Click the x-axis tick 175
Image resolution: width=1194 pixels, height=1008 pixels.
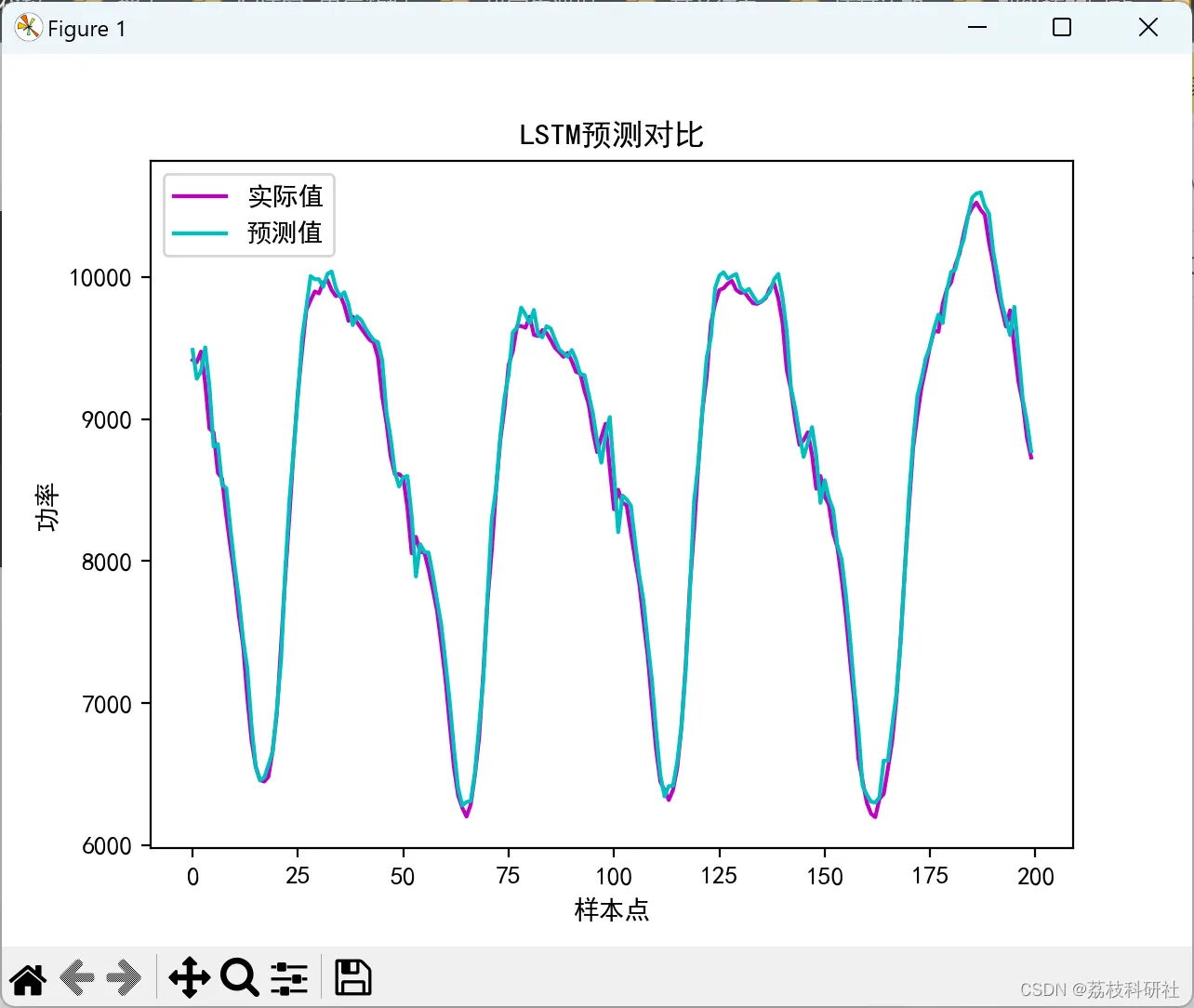click(930, 877)
